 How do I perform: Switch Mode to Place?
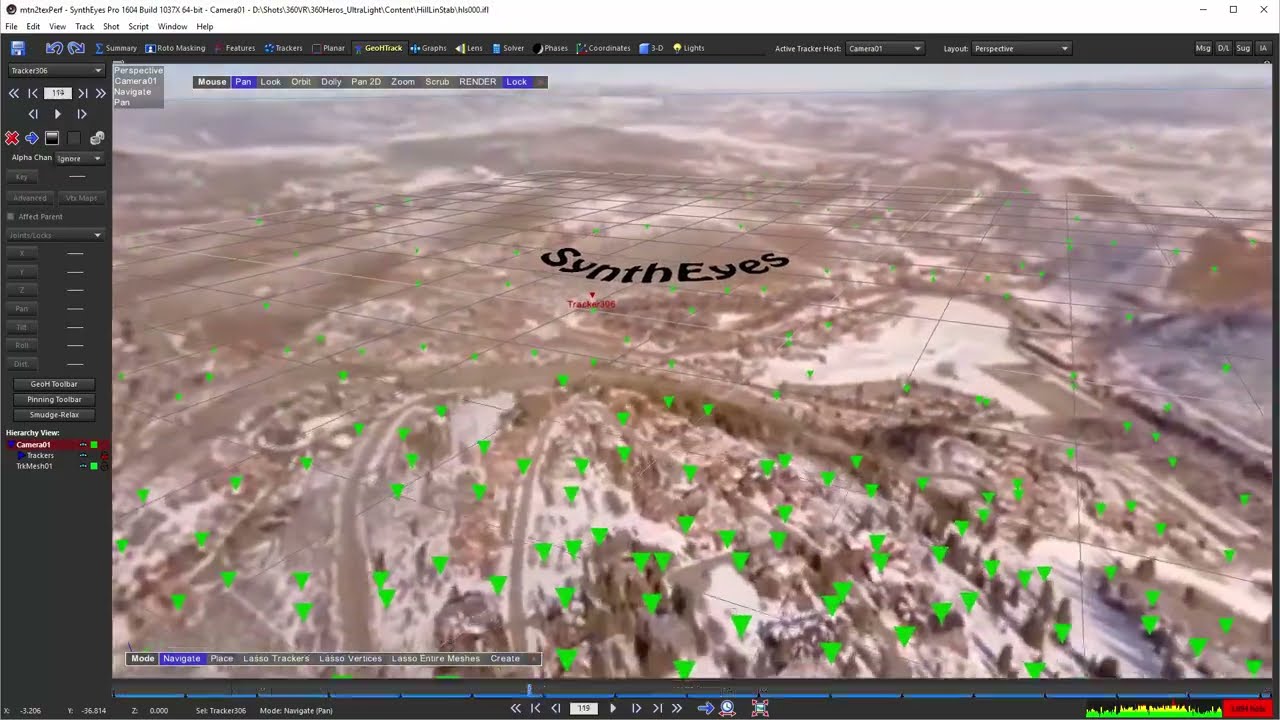(222, 659)
